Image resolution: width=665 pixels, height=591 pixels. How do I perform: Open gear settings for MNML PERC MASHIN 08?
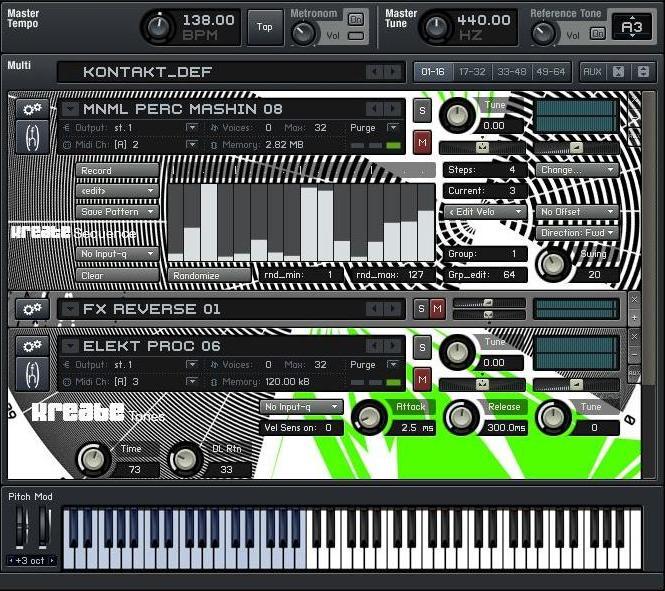[x=32, y=109]
